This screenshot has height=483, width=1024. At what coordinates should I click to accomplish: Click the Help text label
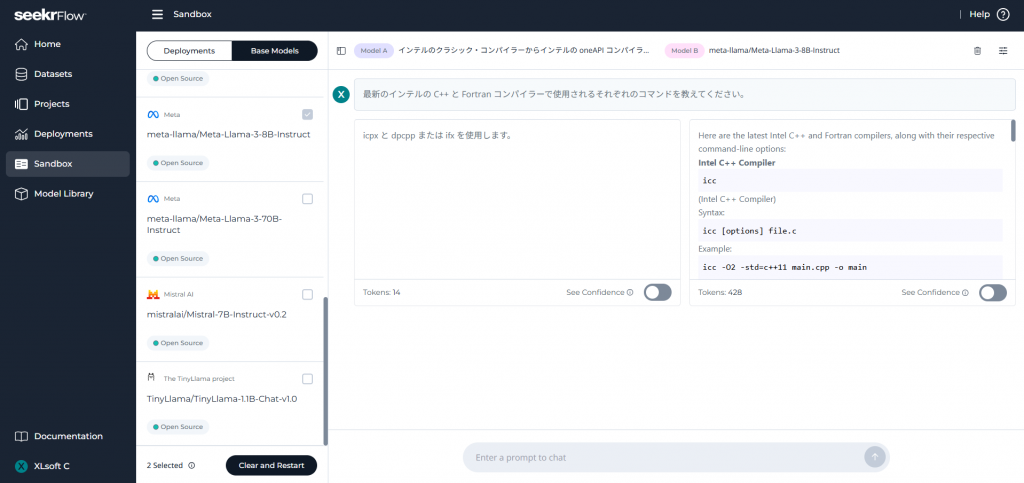point(980,14)
